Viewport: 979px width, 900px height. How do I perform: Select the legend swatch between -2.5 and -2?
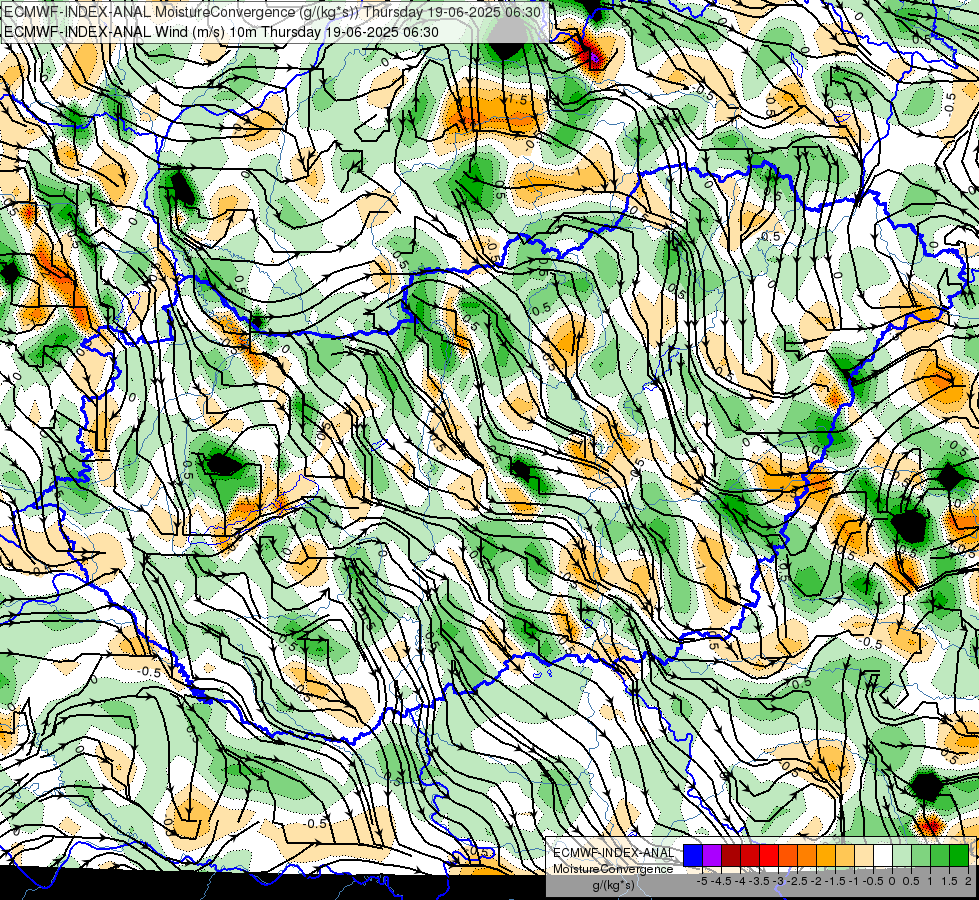pos(807,856)
